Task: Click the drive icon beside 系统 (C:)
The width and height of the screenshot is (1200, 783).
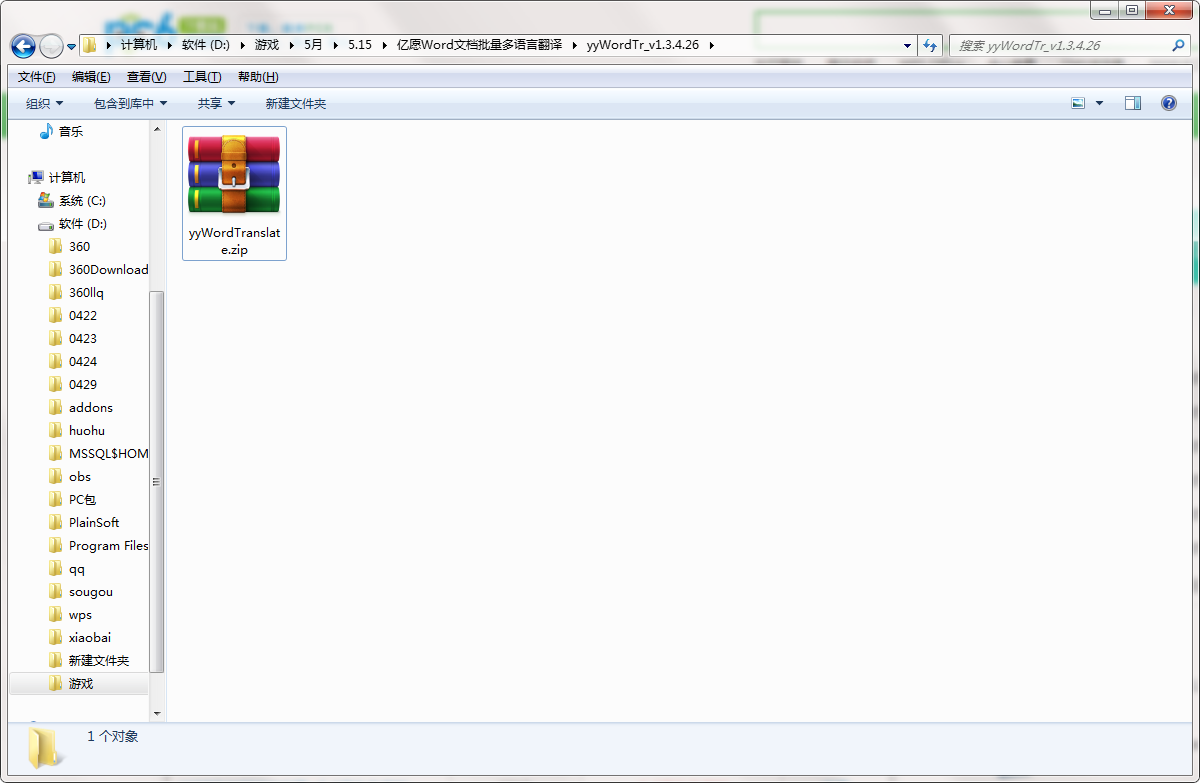Action: tap(46, 200)
